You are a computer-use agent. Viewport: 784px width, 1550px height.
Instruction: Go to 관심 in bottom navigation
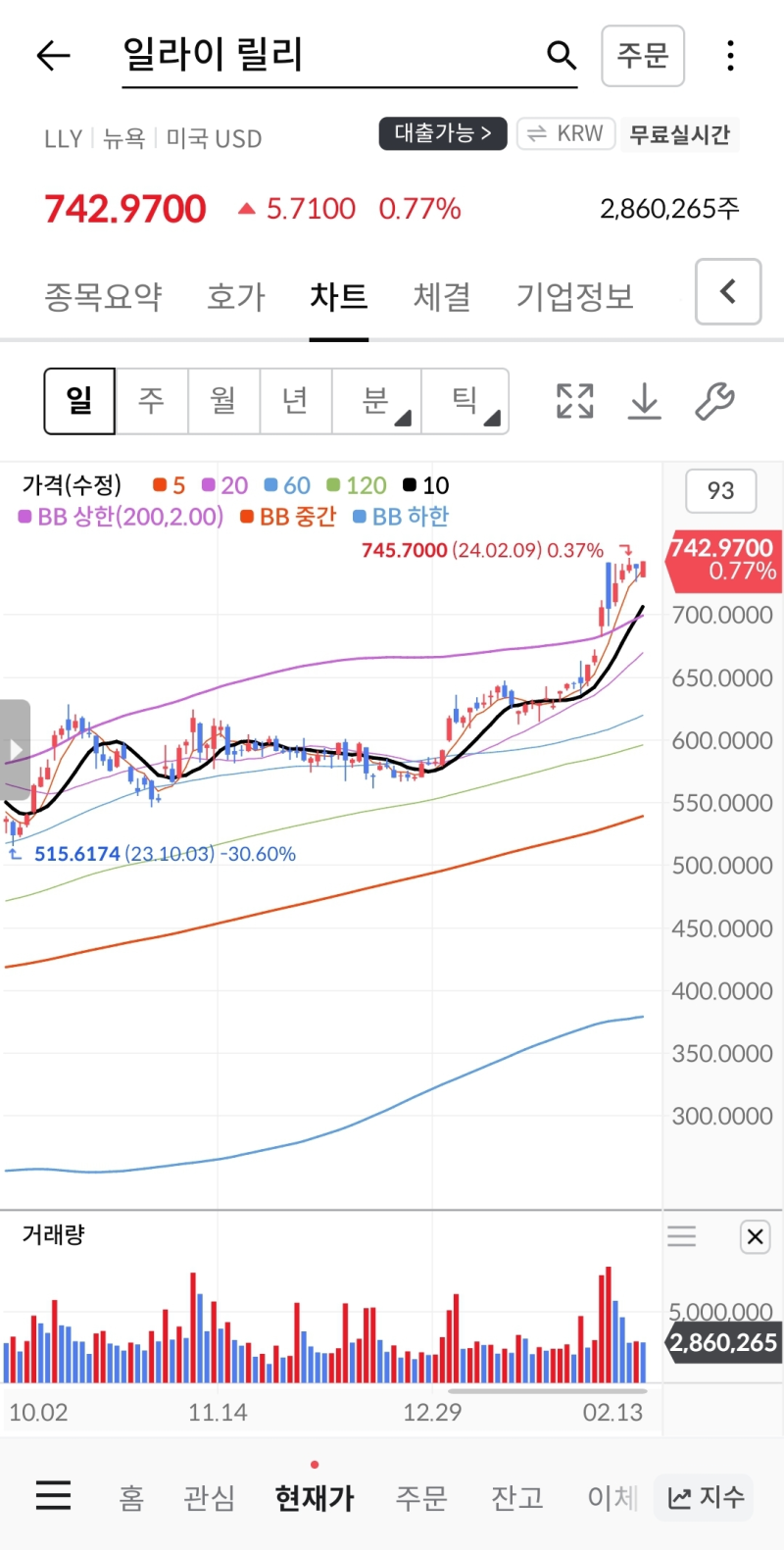pyautogui.click(x=210, y=1497)
